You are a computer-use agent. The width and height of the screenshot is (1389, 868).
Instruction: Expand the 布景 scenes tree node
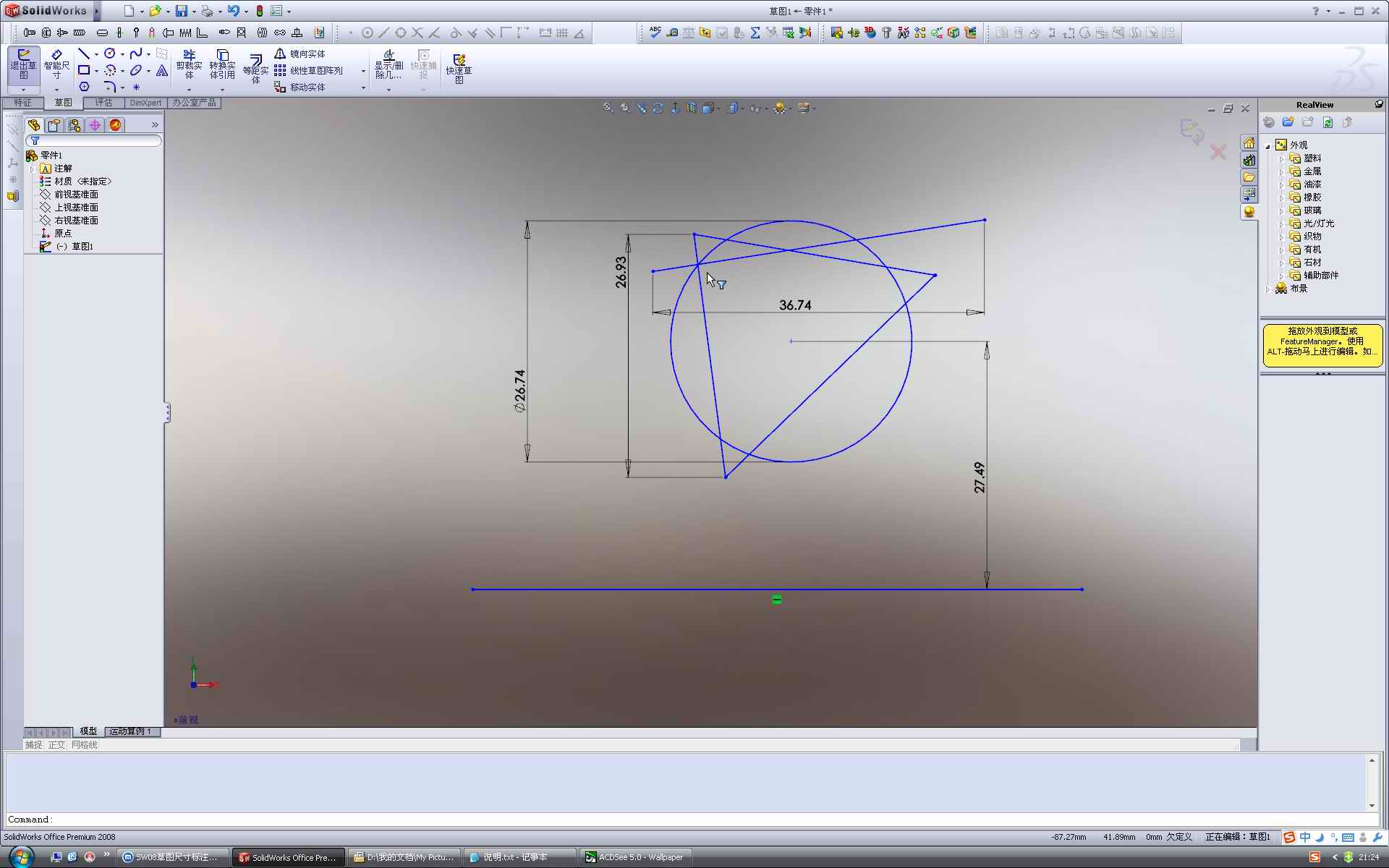pyautogui.click(x=1267, y=289)
